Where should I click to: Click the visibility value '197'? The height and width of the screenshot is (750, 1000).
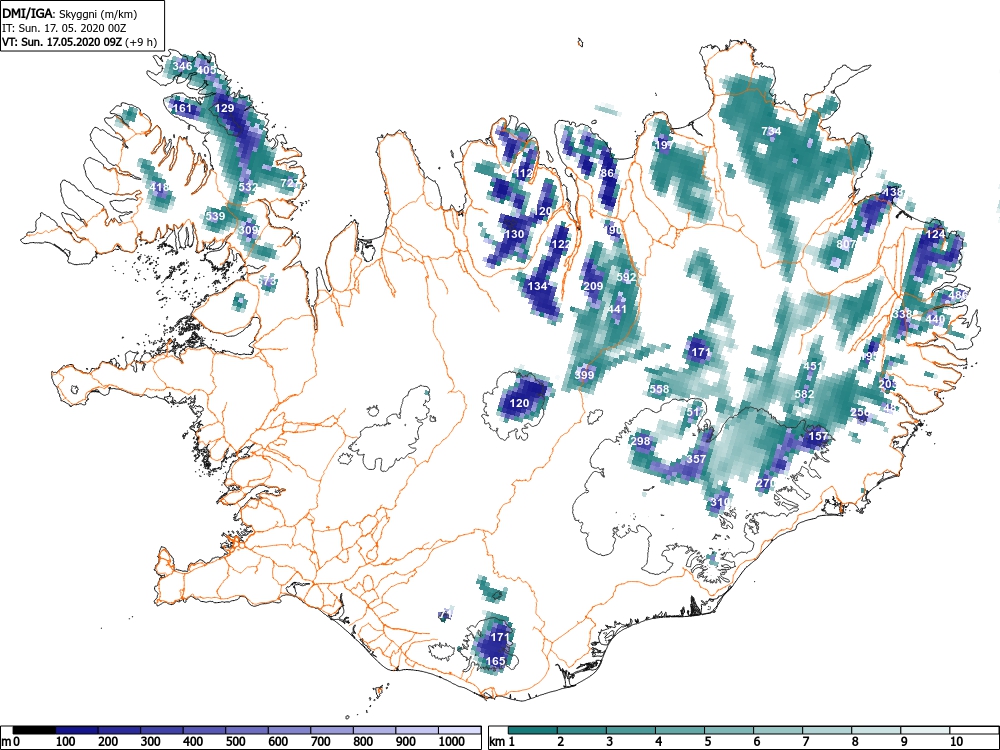665,145
